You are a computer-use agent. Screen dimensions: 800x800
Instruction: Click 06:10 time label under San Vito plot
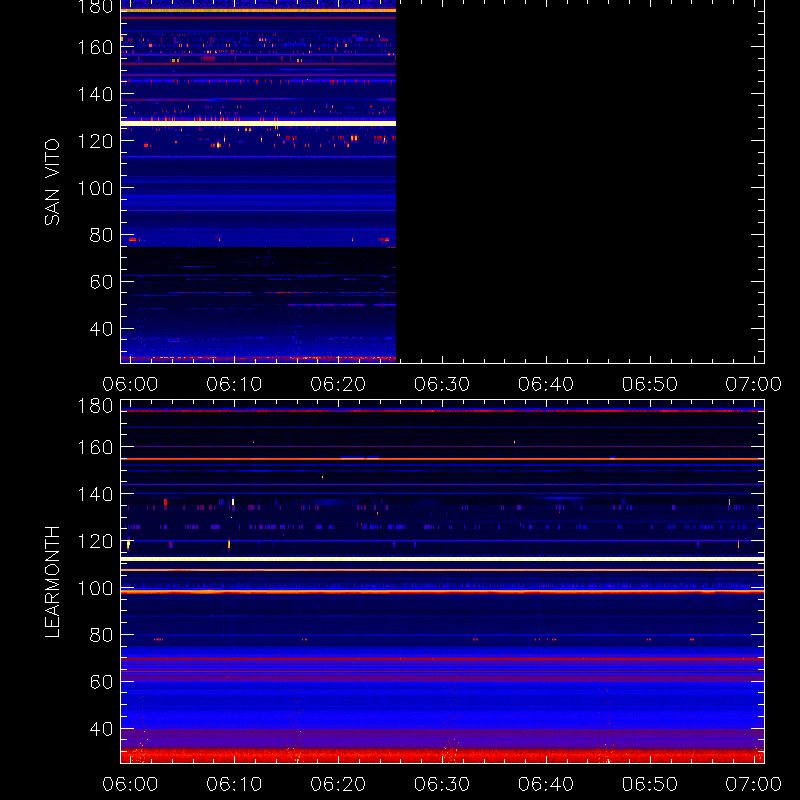(x=234, y=384)
